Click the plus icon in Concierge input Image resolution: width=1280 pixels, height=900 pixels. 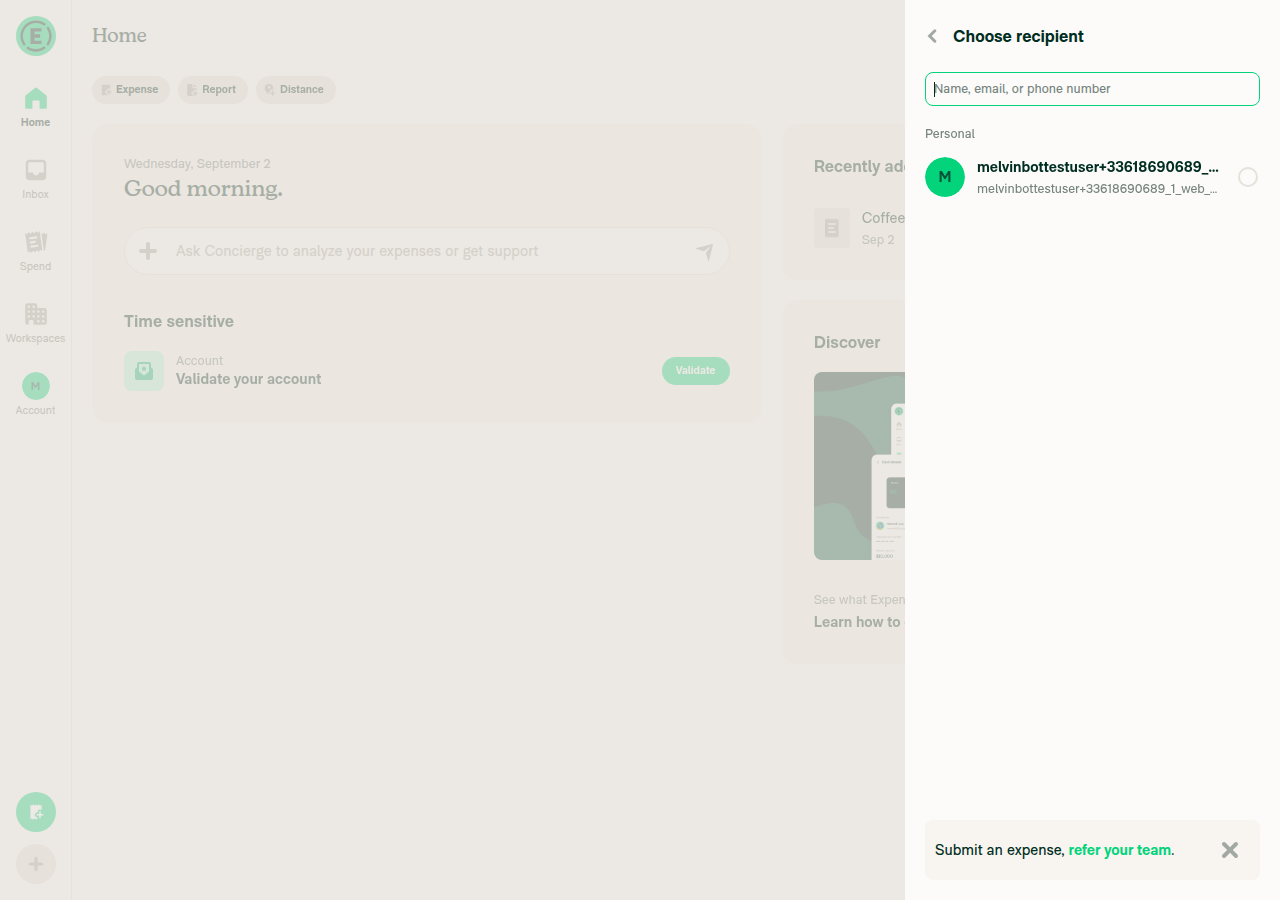pos(148,251)
